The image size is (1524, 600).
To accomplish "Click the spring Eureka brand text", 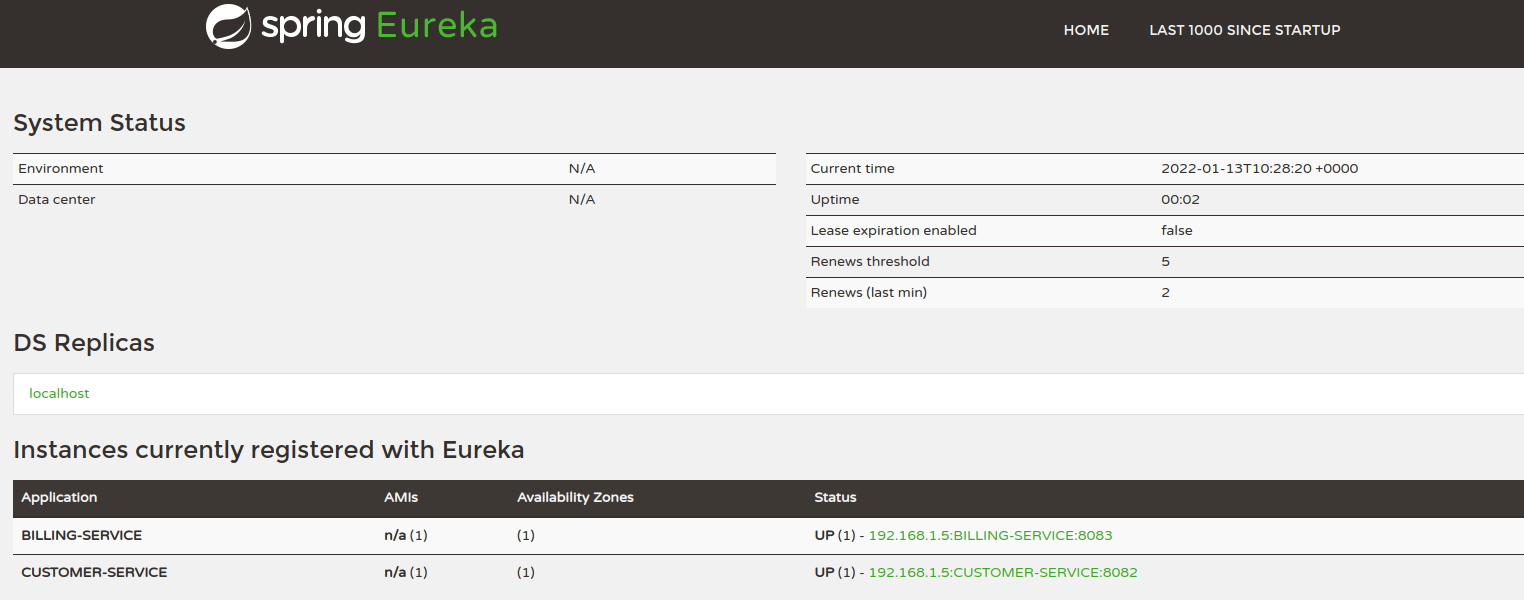I will [379, 26].
